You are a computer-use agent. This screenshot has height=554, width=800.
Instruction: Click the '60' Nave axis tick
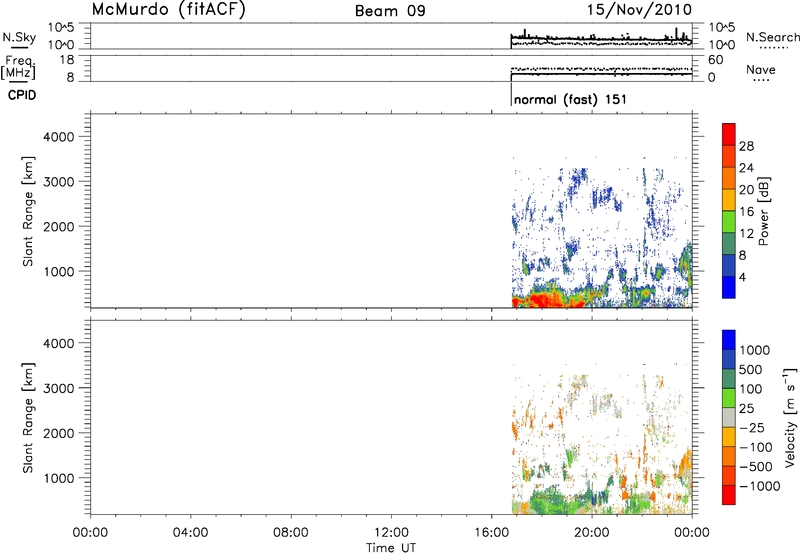pos(715,60)
